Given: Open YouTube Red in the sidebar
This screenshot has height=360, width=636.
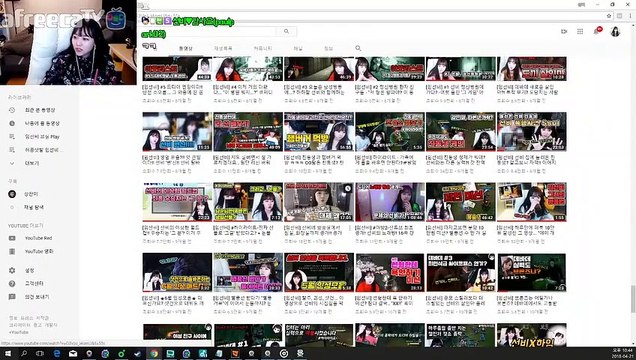Looking at the screenshot, I should (x=39, y=238).
